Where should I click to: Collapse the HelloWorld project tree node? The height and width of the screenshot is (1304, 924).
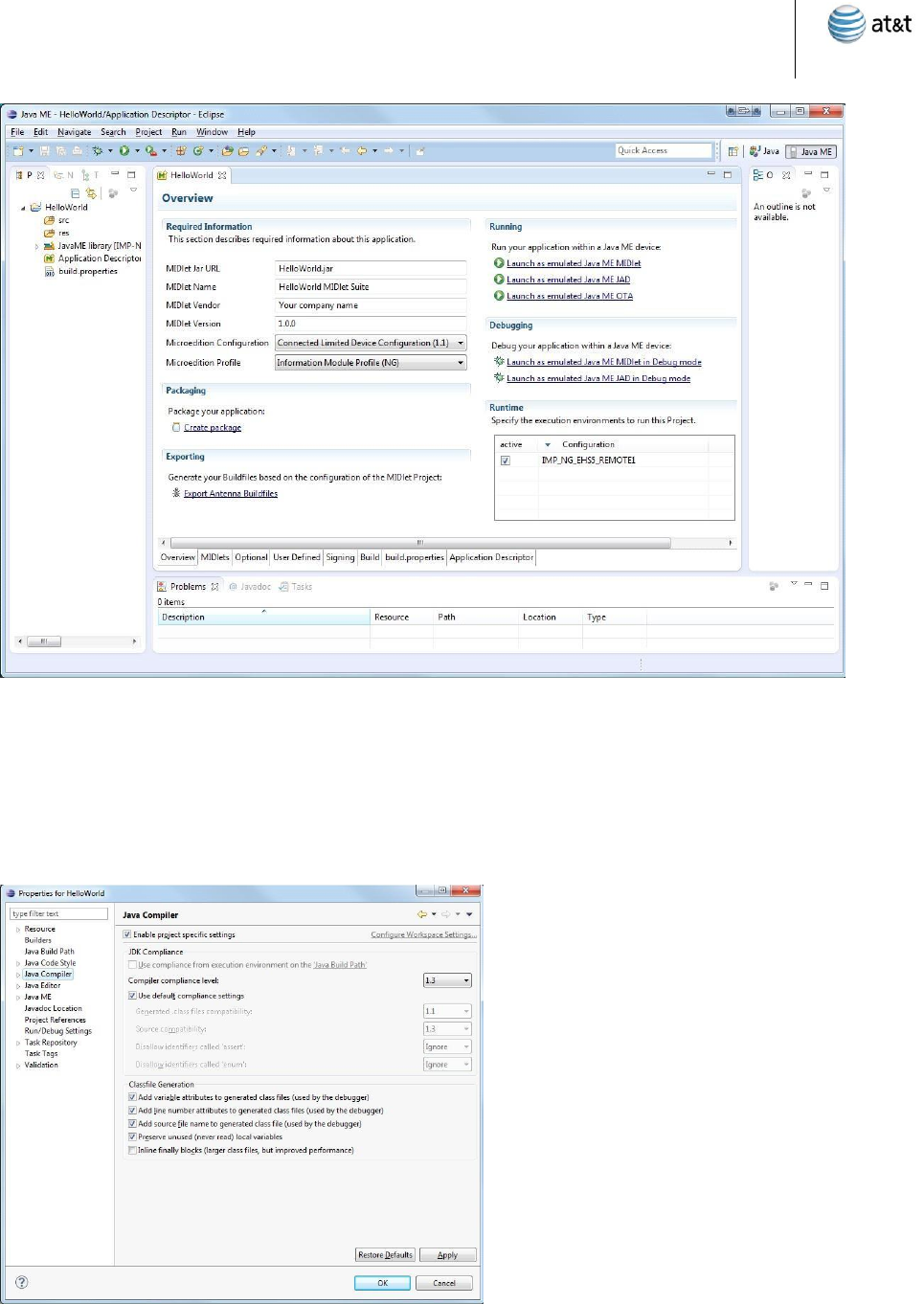(23, 208)
